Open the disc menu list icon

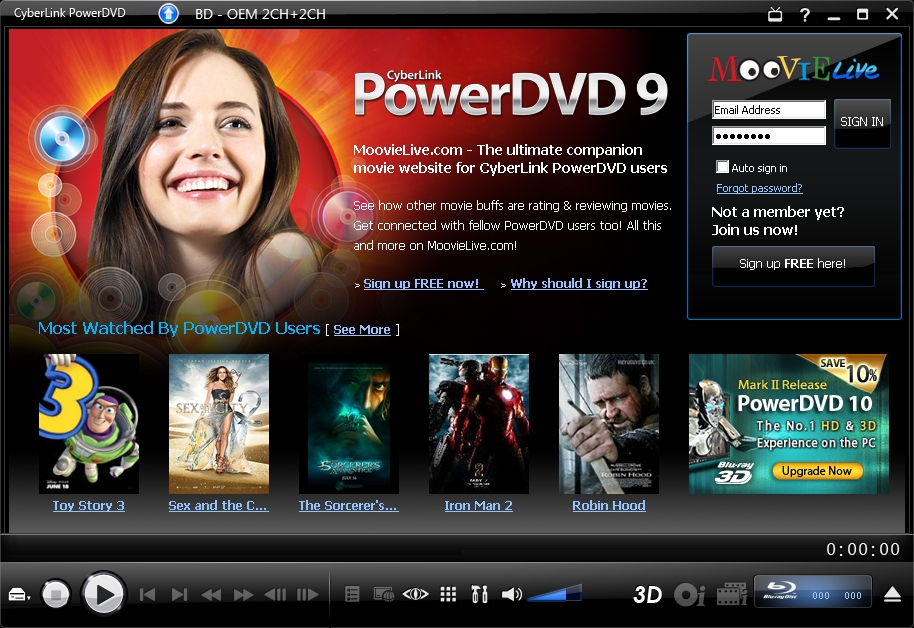point(352,594)
